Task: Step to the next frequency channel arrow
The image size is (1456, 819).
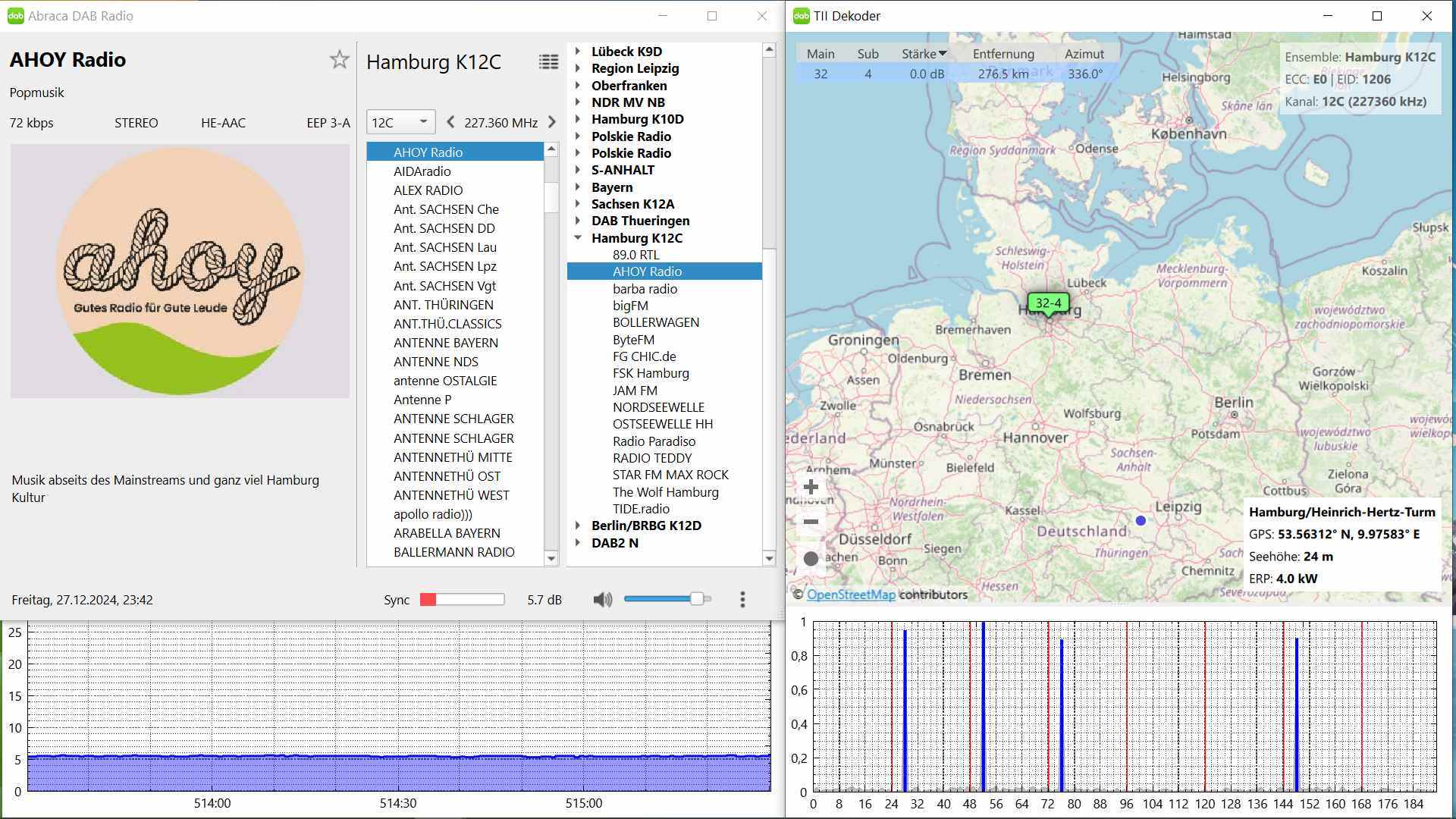Action: (552, 122)
